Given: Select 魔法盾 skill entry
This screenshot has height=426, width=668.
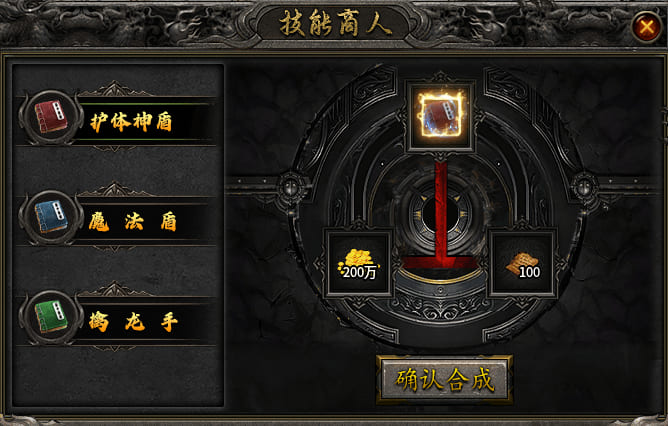Looking at the screenshot, I should click(x=116, y=220).
